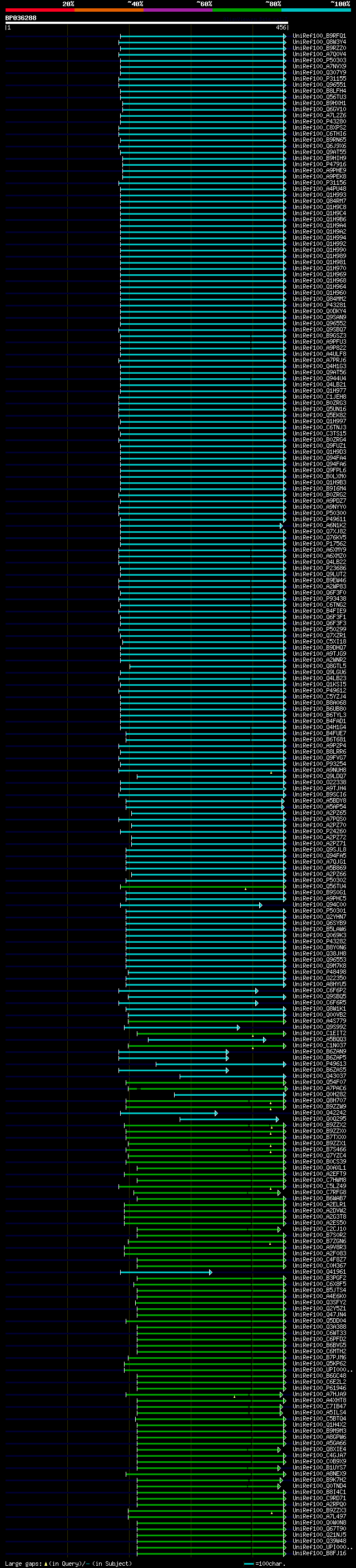Open hit UniRef100_P43282
Screen dimensions: 356x1568
(319, 942)
